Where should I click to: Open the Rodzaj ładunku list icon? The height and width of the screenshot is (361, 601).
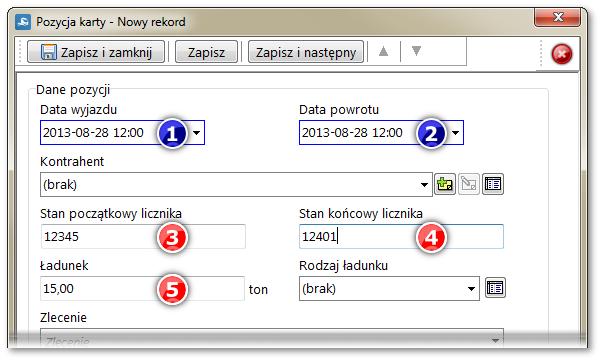click(495, 288)
